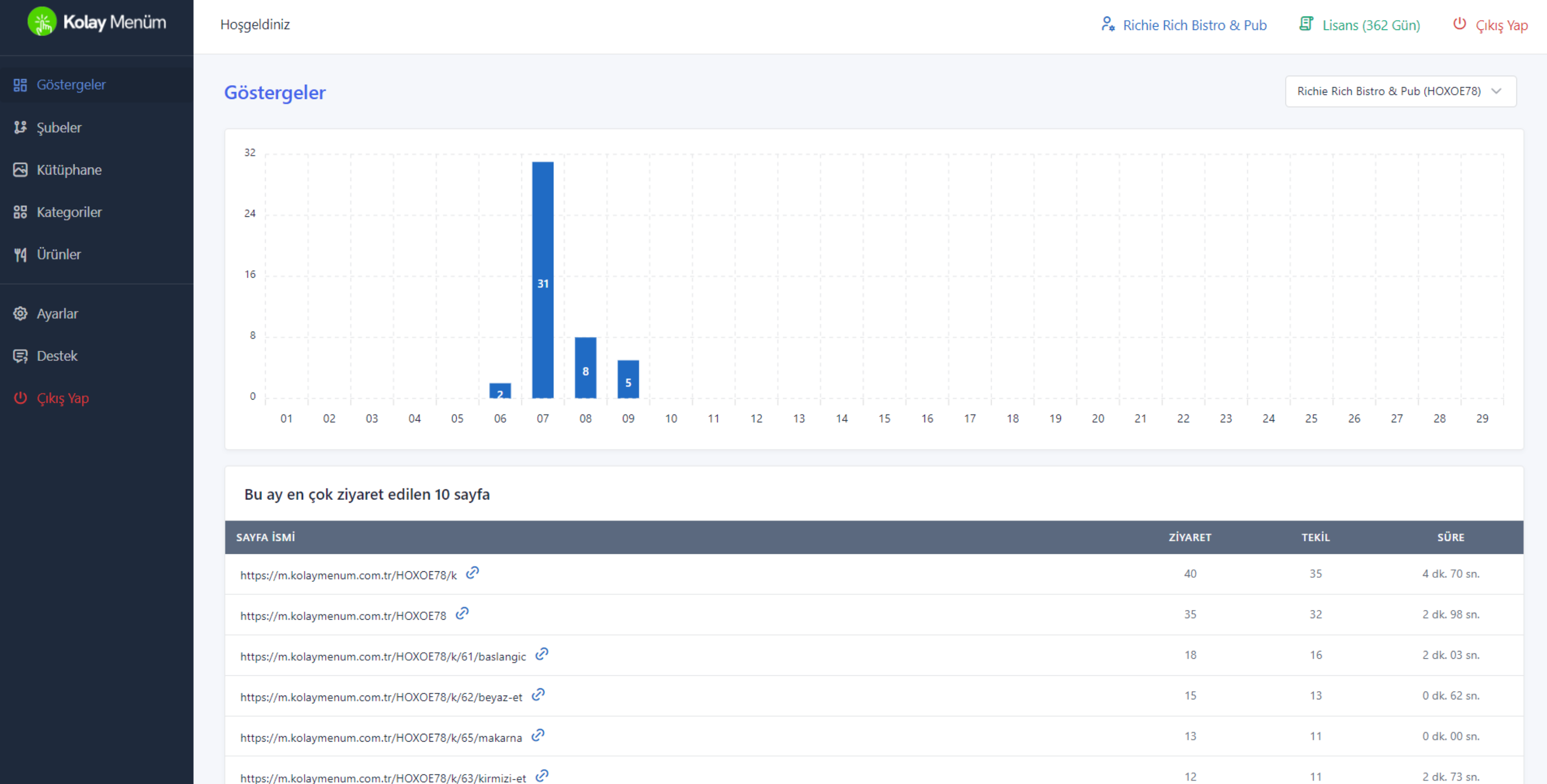Click the SÜRE column header
1547x784 pixels.
click(x=1451, y=537)
